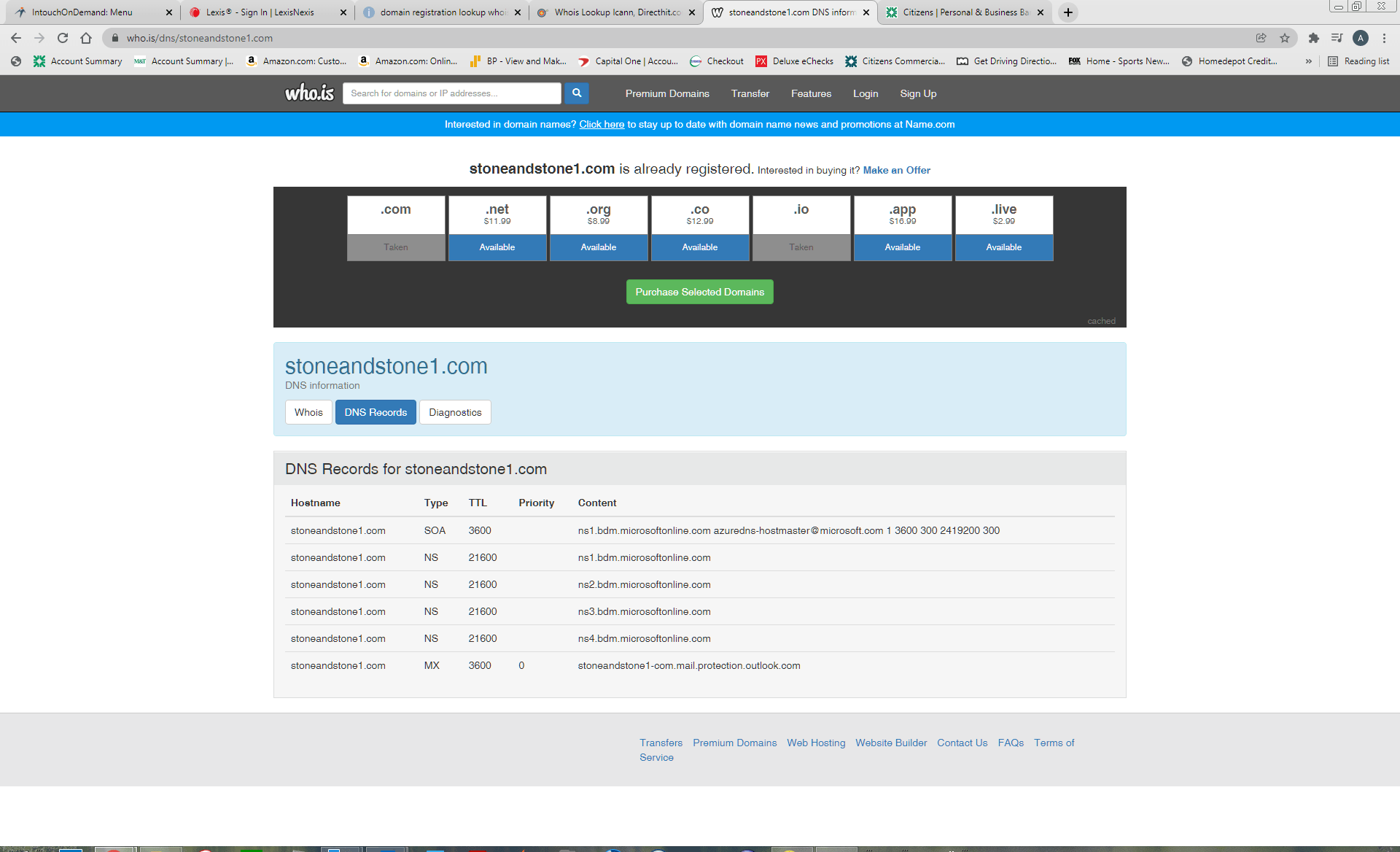This screenshot has height=852, width=1400.
Task: Open Account Summary bookmark
Action: pyautogui.click(x=78, y=61)
